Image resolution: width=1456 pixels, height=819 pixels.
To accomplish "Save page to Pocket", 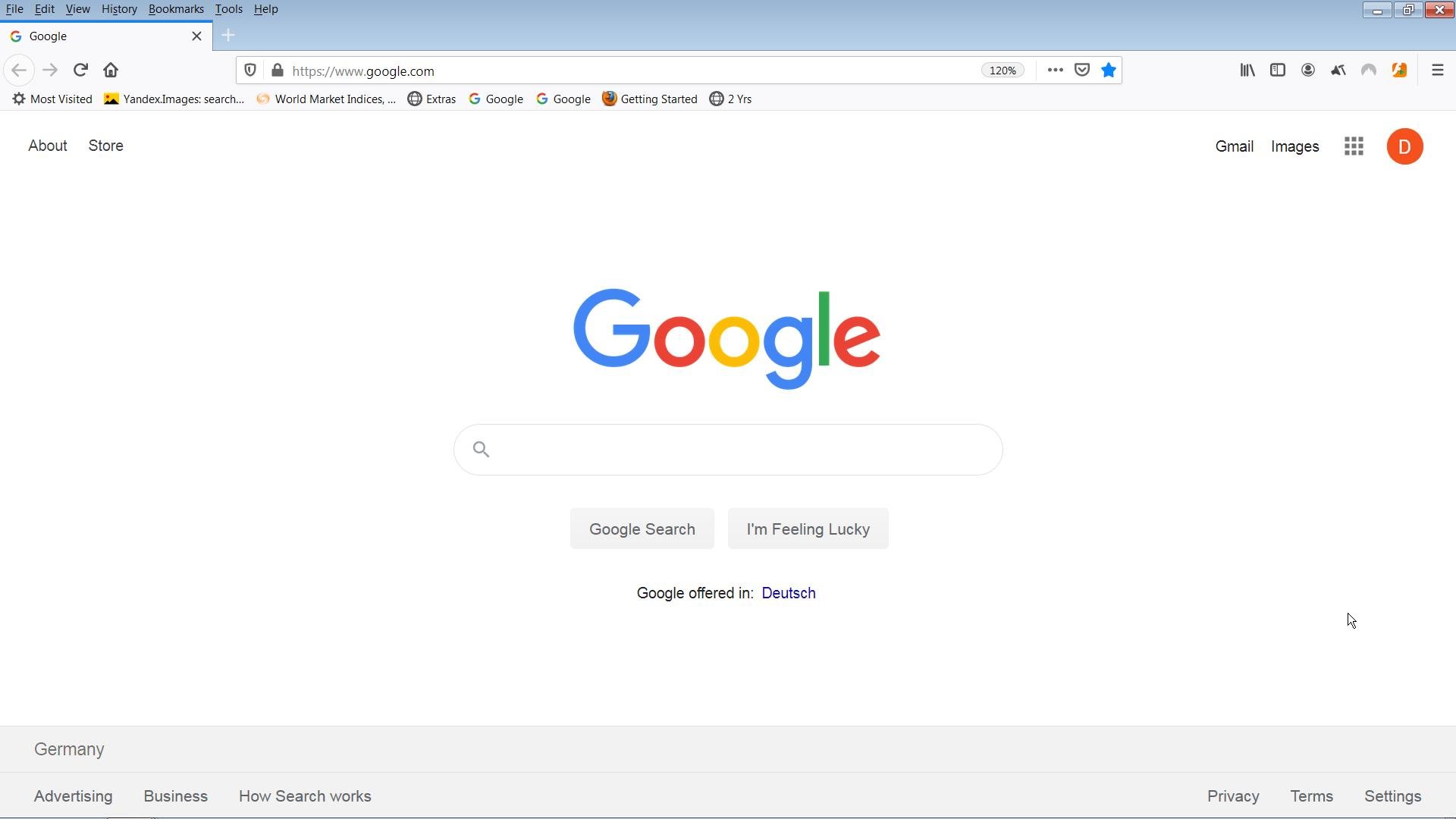I will pos(1082,71).
